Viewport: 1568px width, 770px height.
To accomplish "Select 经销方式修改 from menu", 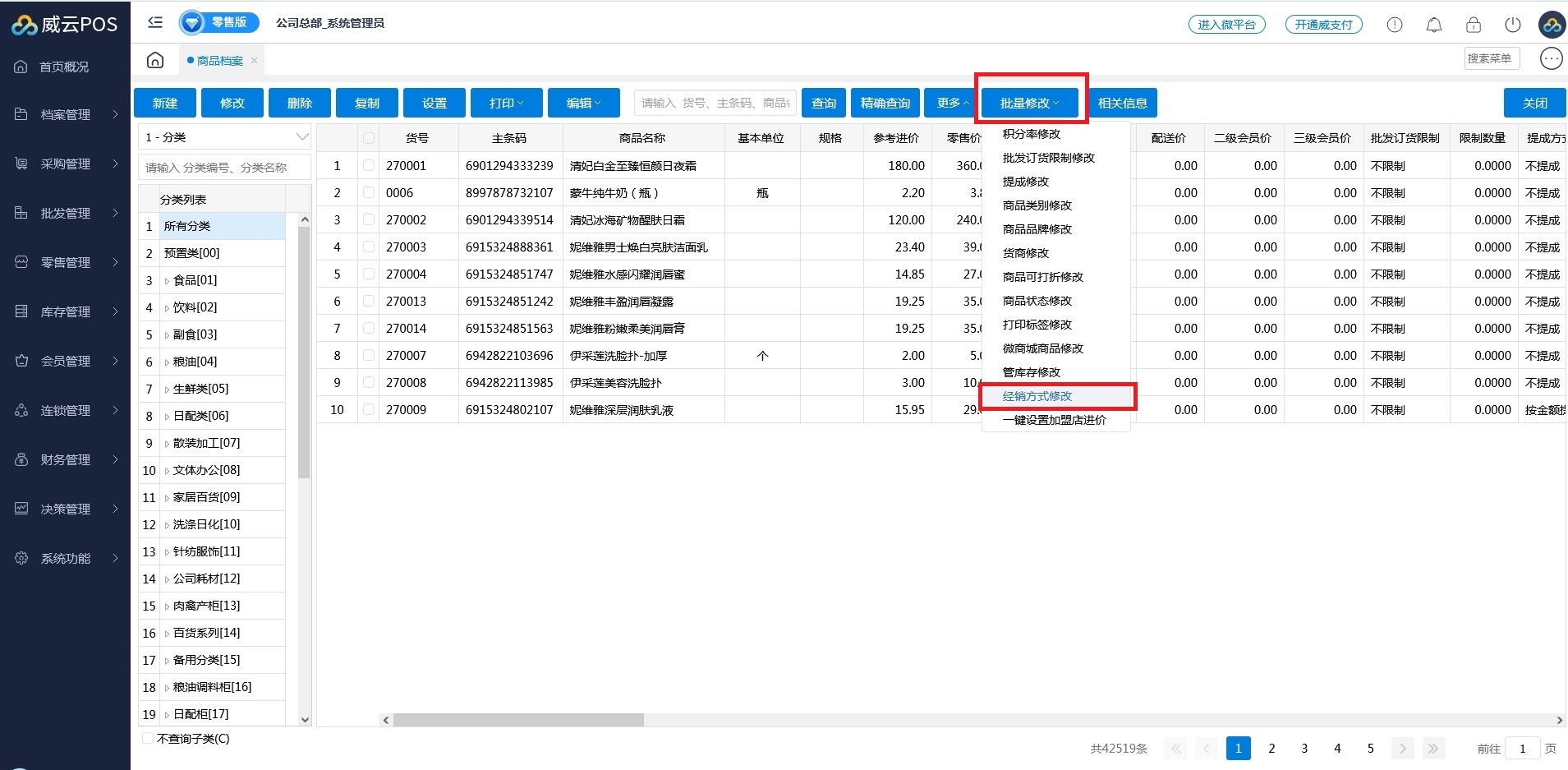I will [1037, 396].
